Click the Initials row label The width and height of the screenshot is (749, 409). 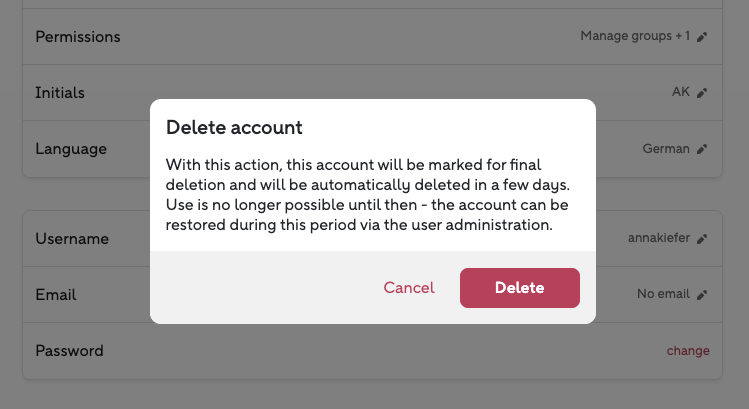(x=60, y=93)
